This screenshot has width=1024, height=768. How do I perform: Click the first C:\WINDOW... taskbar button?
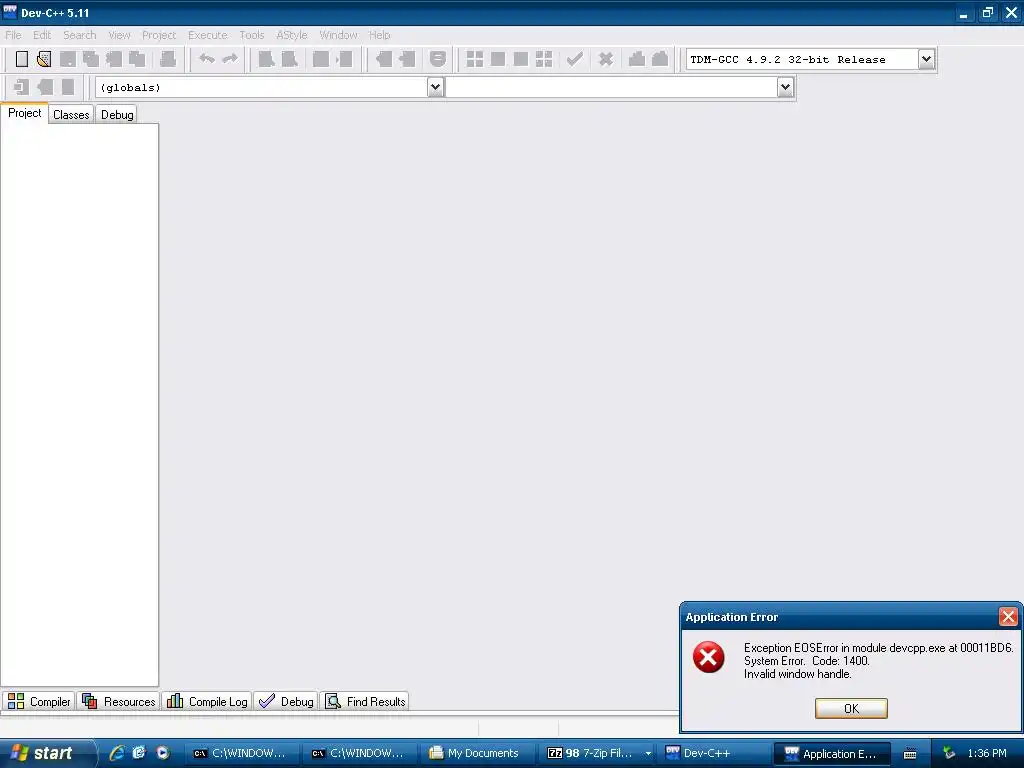click(x=240, y=754)
